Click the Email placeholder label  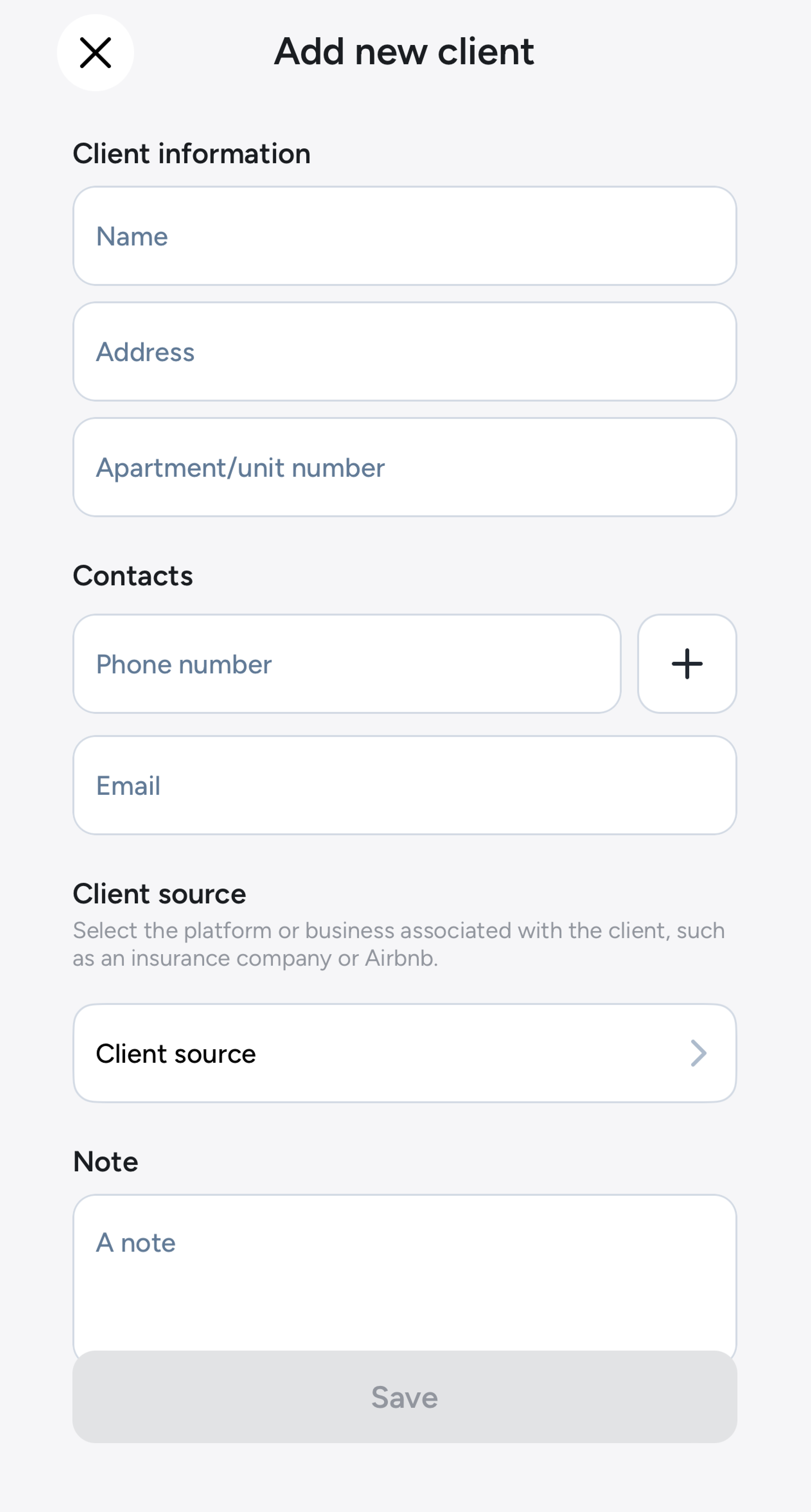pos(129,786)
